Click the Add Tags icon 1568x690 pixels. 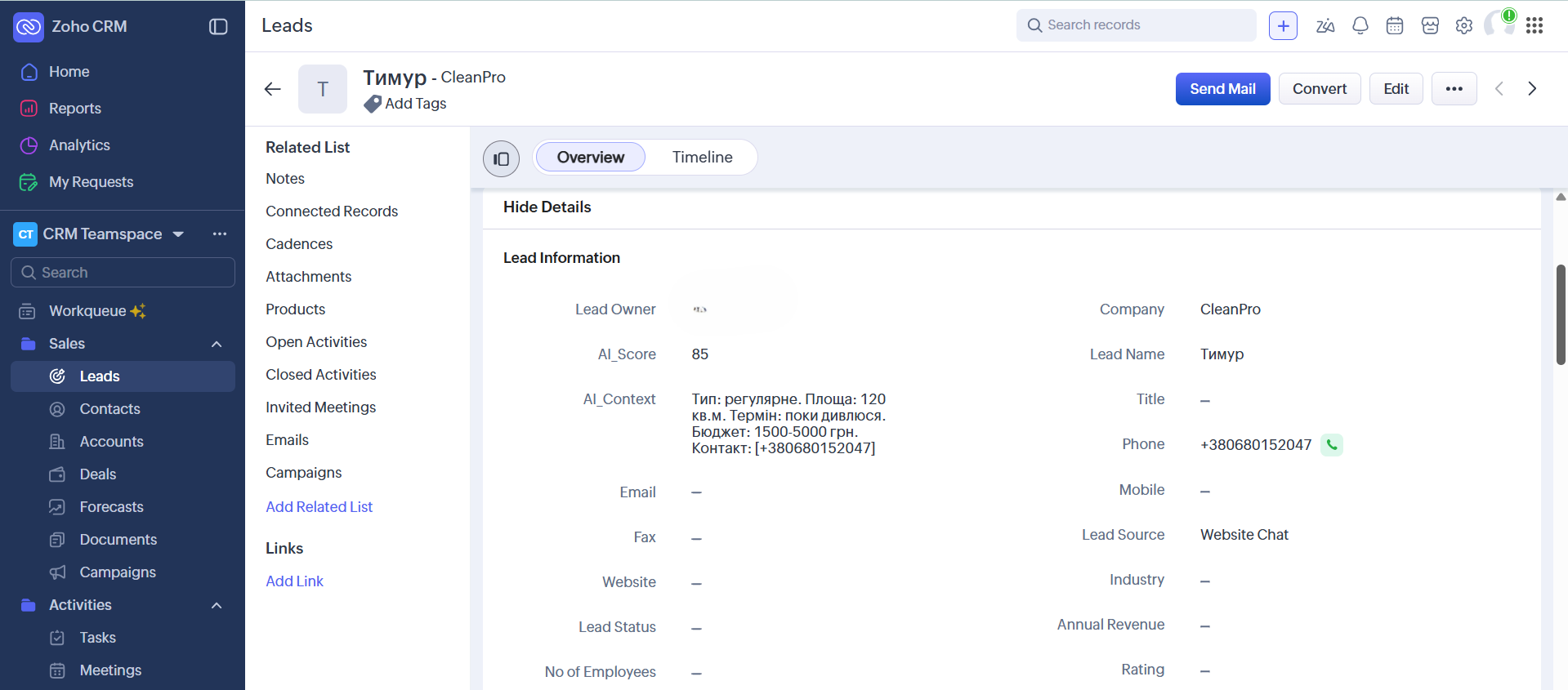[373, 104]
